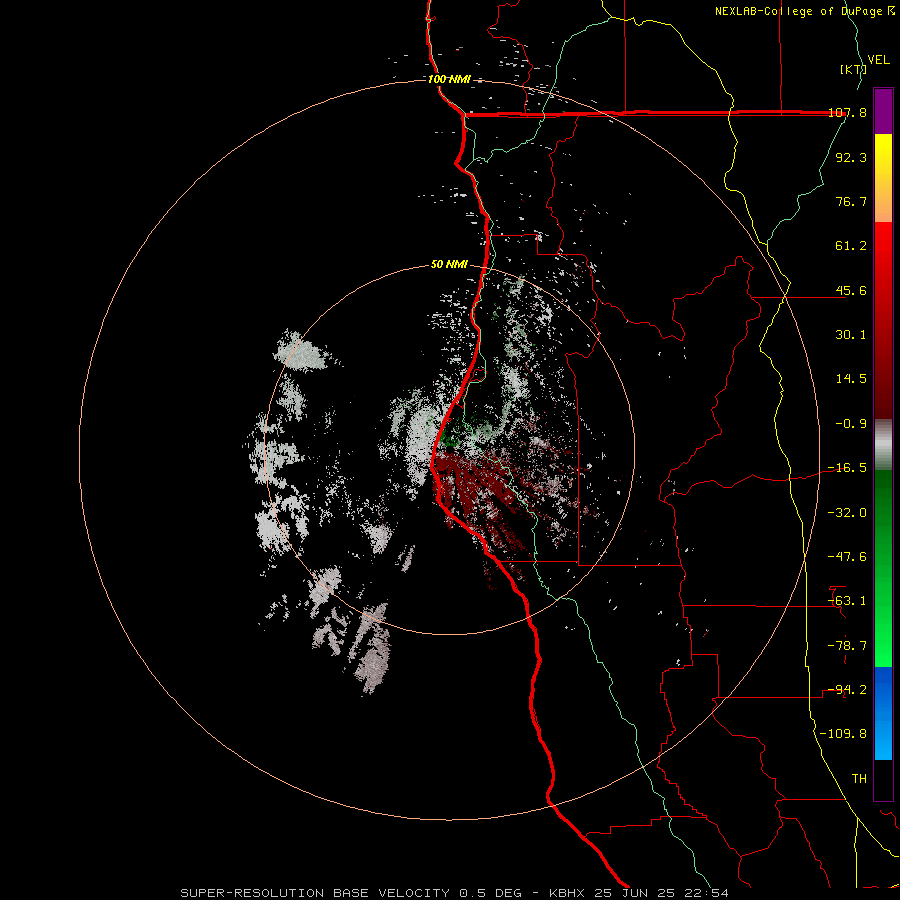This screenshot has width=900, height=900.
Task: Click the 30.1 legend value
Action: pos(851,335)
